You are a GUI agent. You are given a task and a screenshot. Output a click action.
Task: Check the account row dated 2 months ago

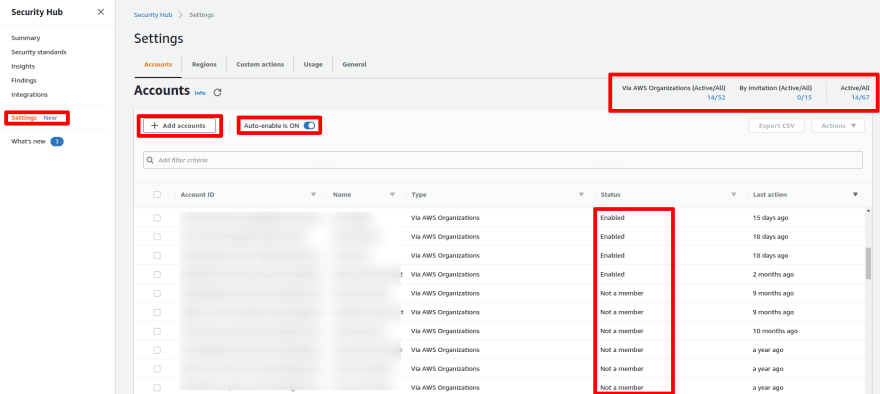pos(157,274)
